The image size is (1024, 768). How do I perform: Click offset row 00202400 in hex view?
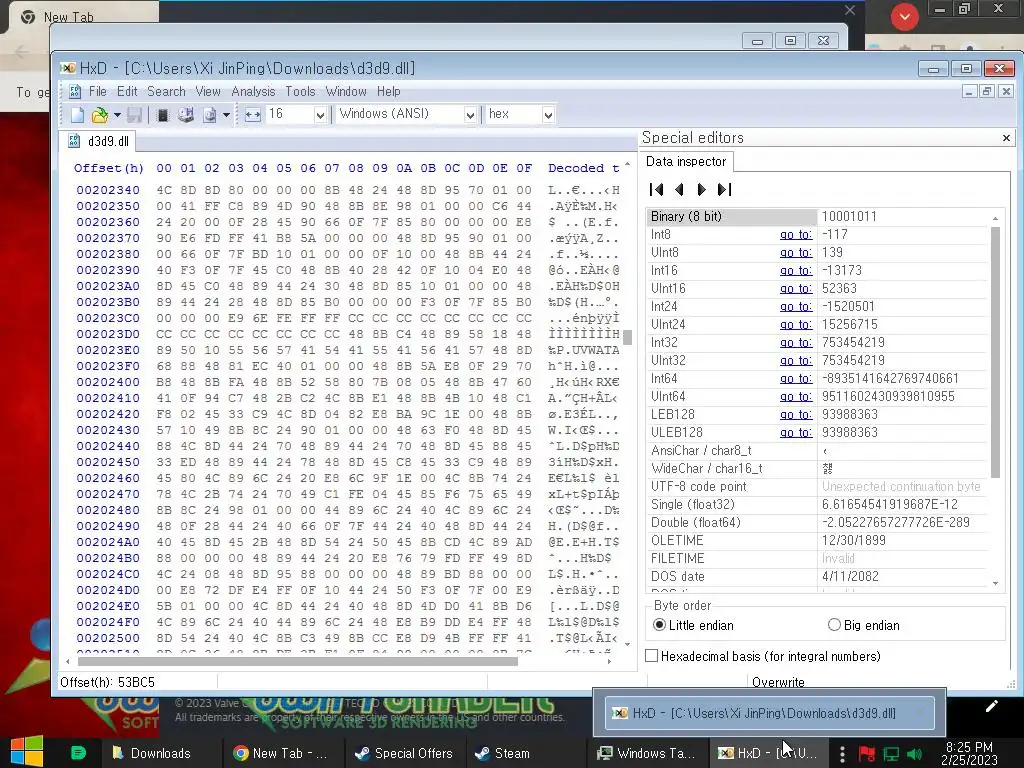click(108, 382)
